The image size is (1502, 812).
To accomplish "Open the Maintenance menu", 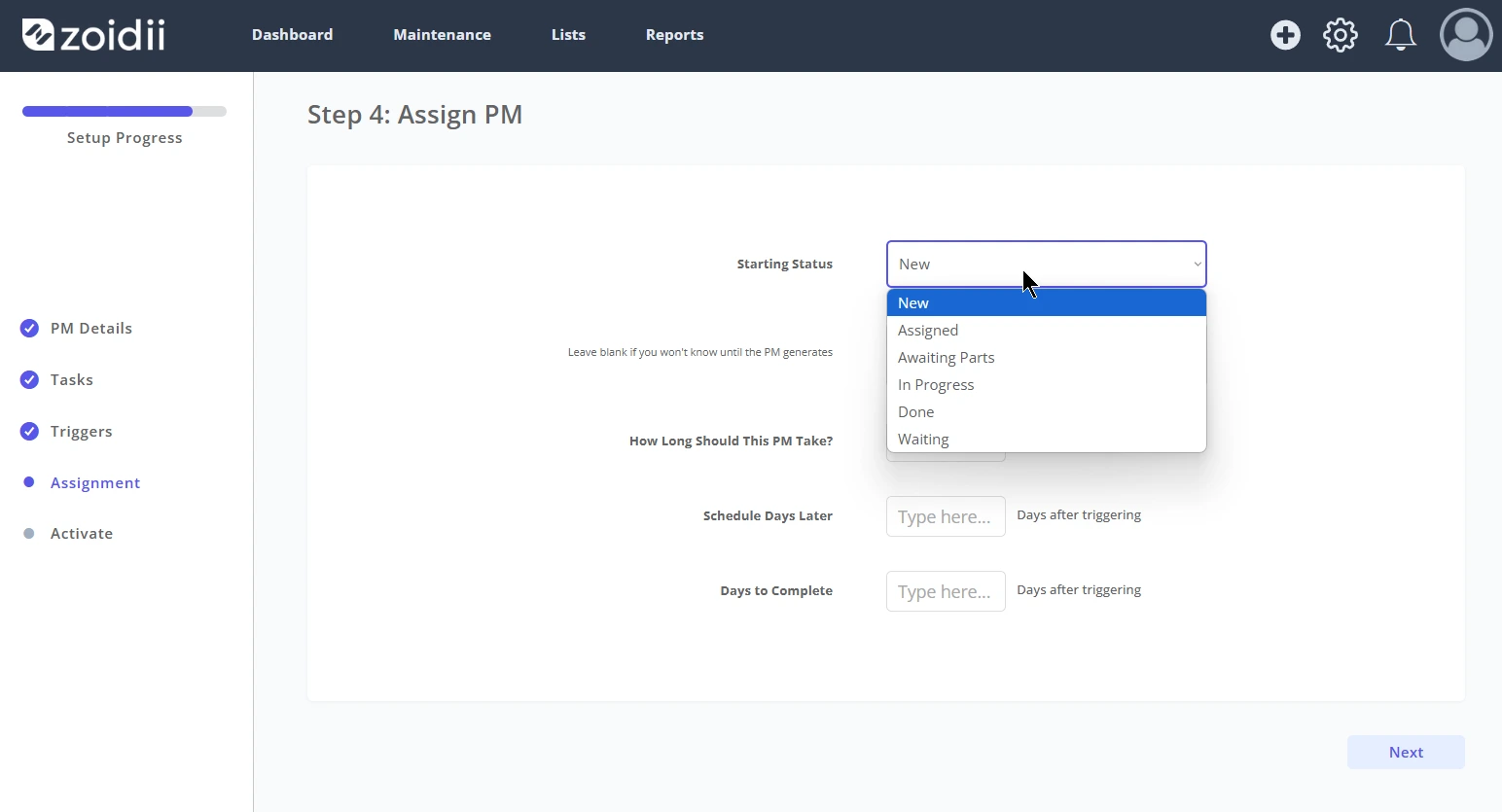I will tap(442, 35).
